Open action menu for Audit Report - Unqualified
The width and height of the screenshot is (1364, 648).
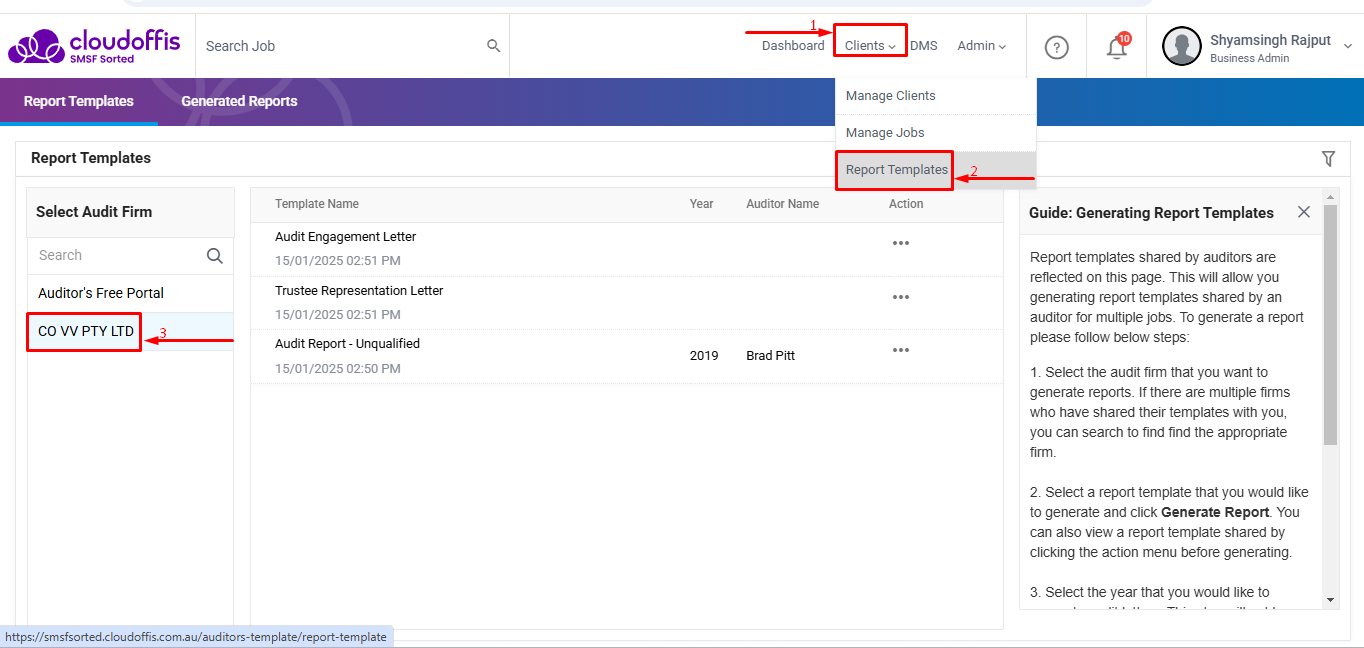click(x=901, y=350)
